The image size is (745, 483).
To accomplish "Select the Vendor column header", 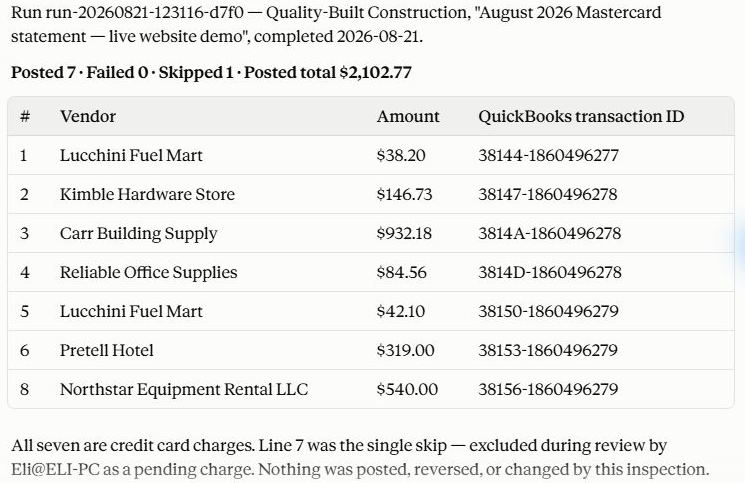I will tap(87, 116).
